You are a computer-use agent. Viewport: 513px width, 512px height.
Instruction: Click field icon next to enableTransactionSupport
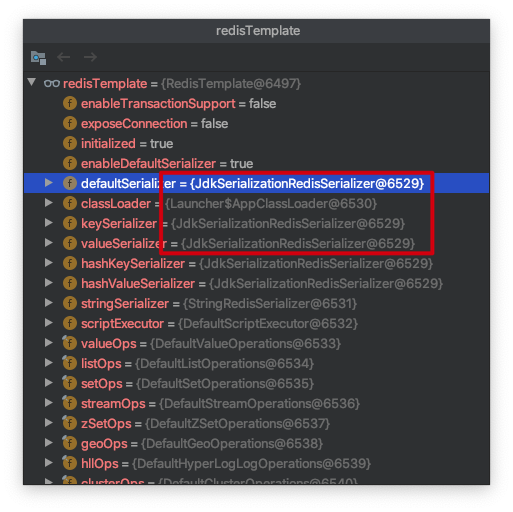(70, 103)
